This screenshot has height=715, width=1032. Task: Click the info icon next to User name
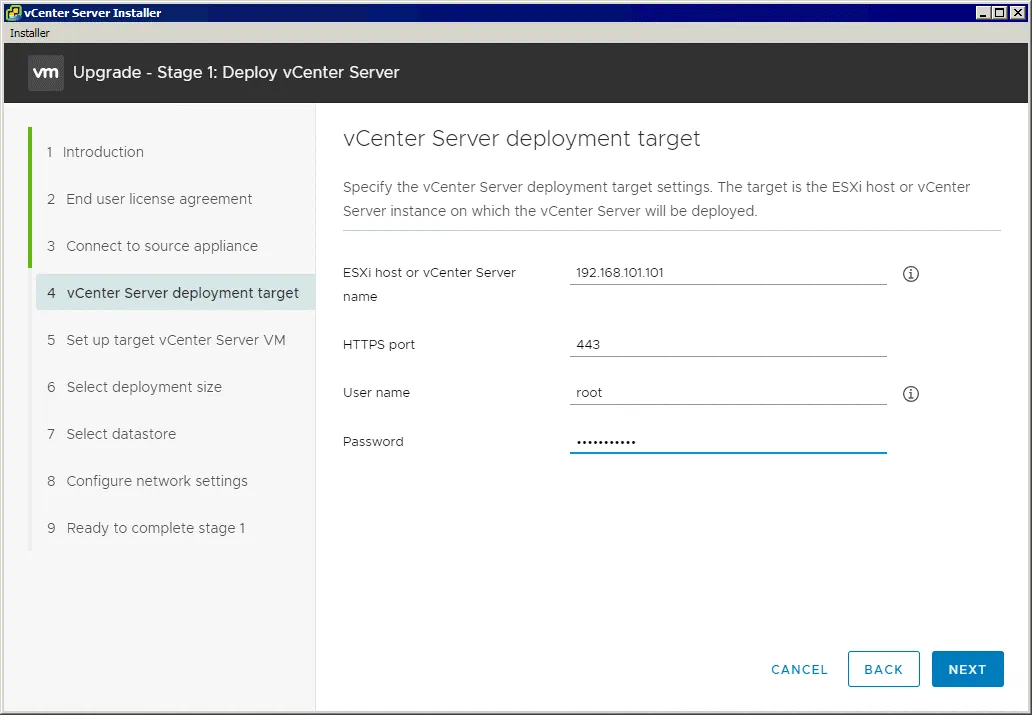click(x=910, y=394)
